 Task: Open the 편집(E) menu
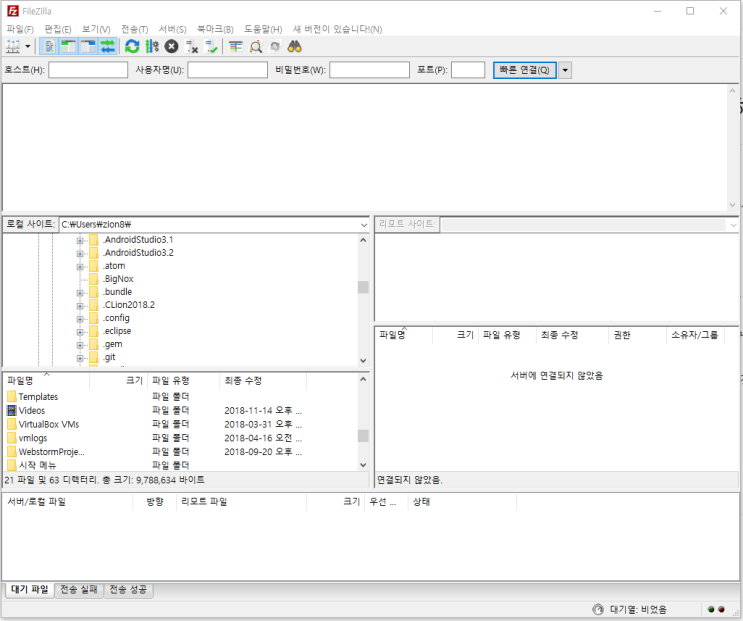point(58,29)
